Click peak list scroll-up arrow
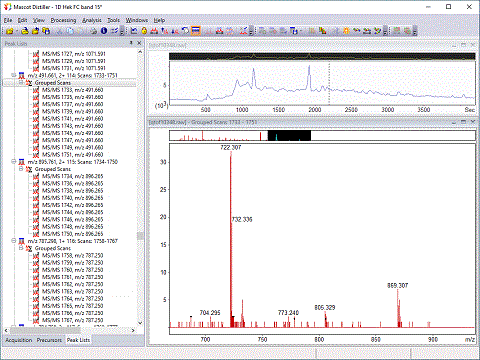Viewport: 480px width, 360px height. [x=140, y=52]
